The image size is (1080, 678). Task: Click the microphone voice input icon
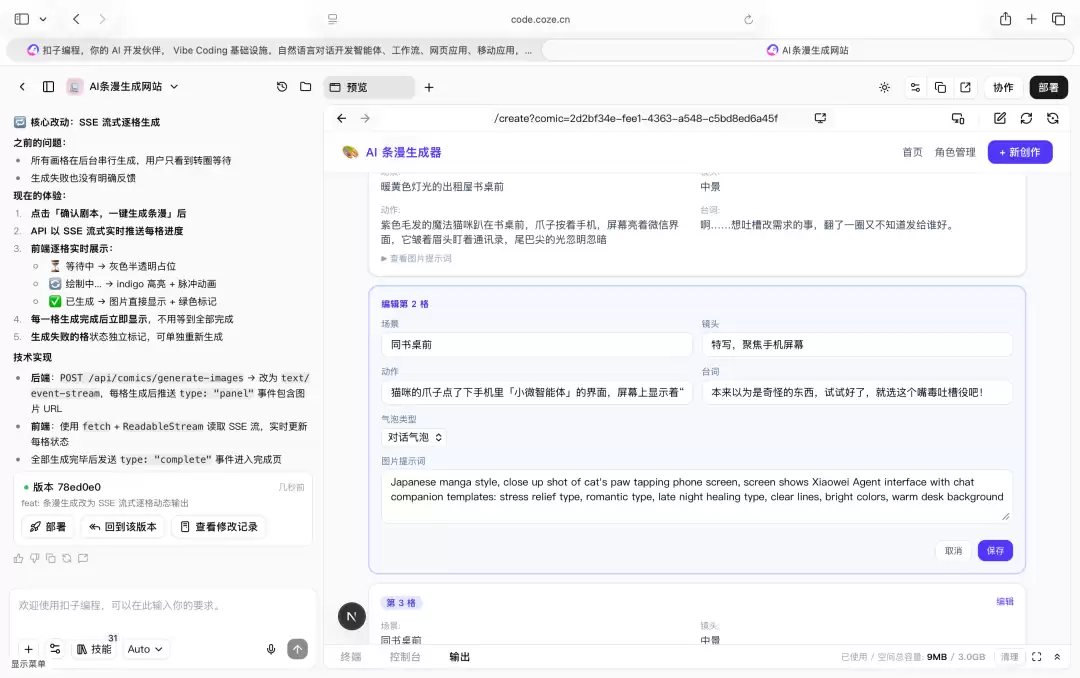[x=271, y=649]
